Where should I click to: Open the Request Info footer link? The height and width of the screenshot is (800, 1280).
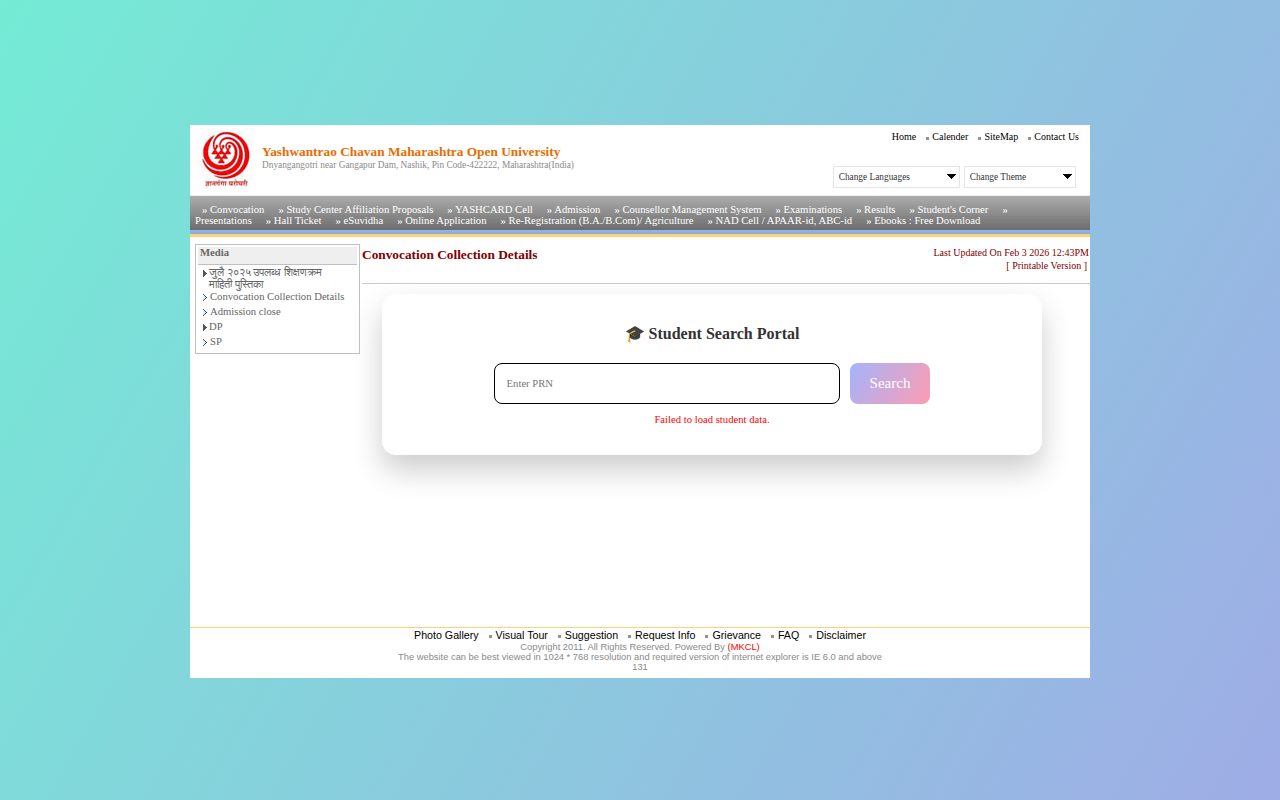665,636
